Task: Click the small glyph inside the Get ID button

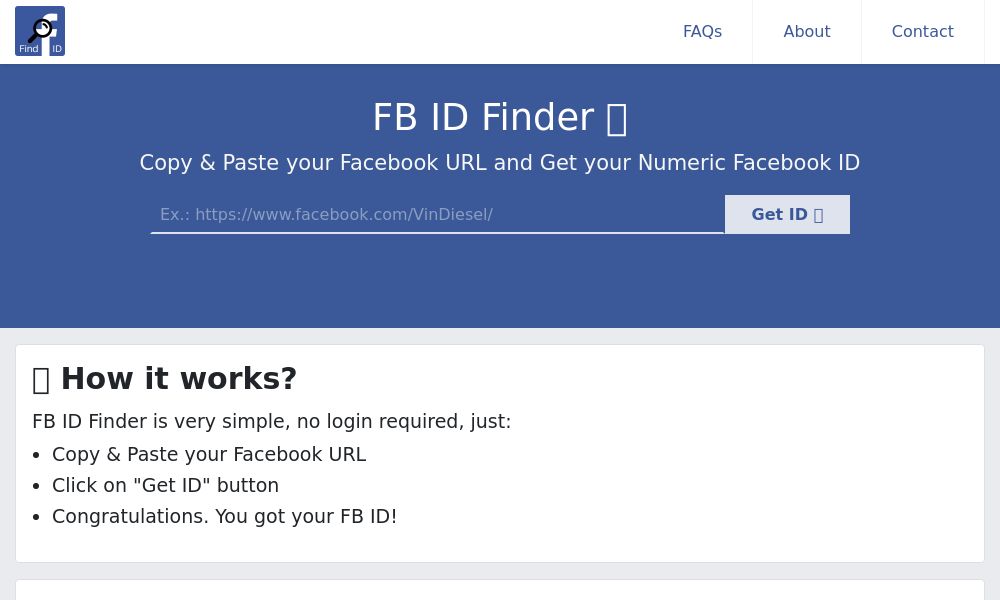Action: point(817,214)
